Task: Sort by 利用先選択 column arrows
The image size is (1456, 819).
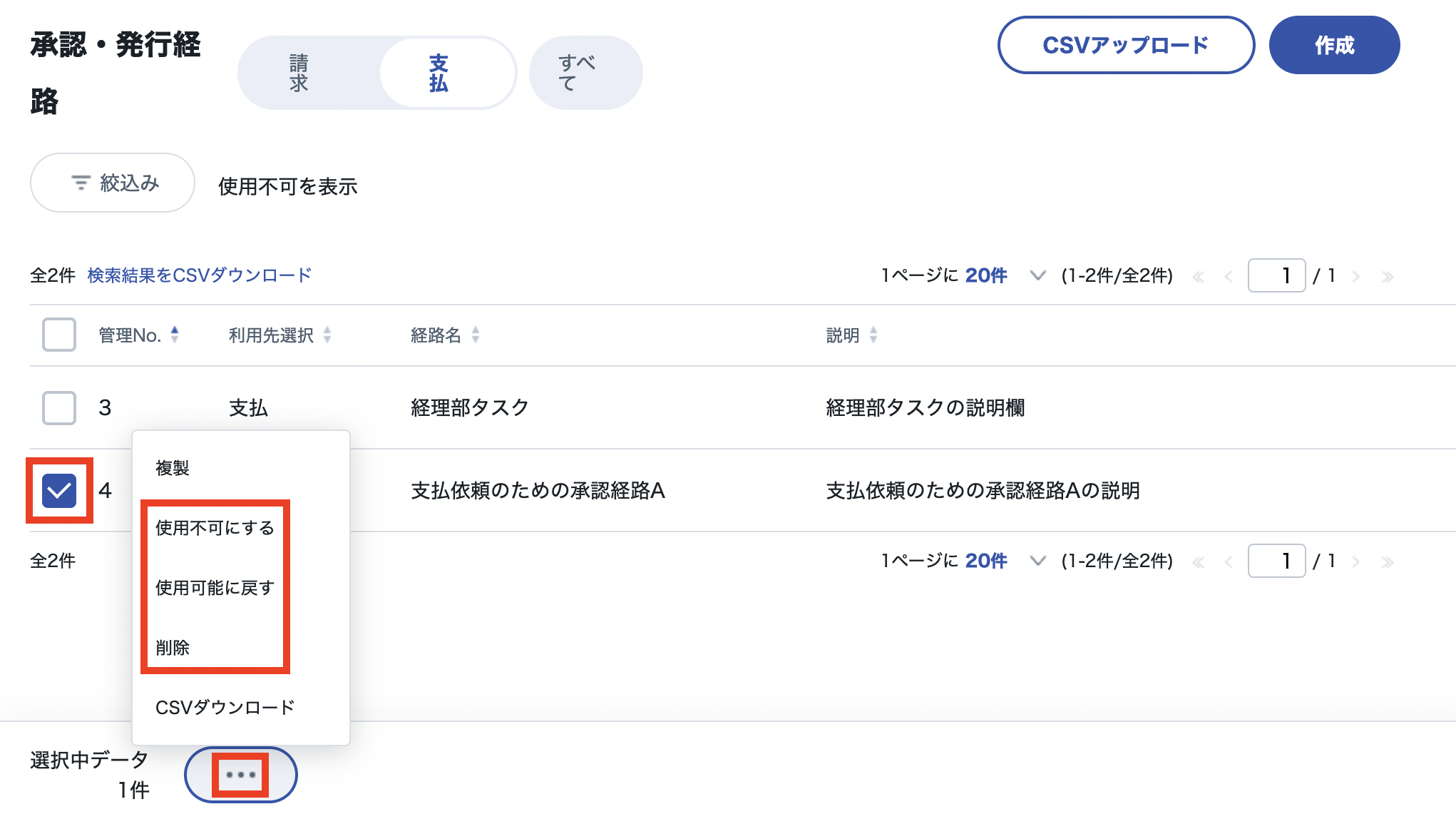Action: [x=327, y=335]
